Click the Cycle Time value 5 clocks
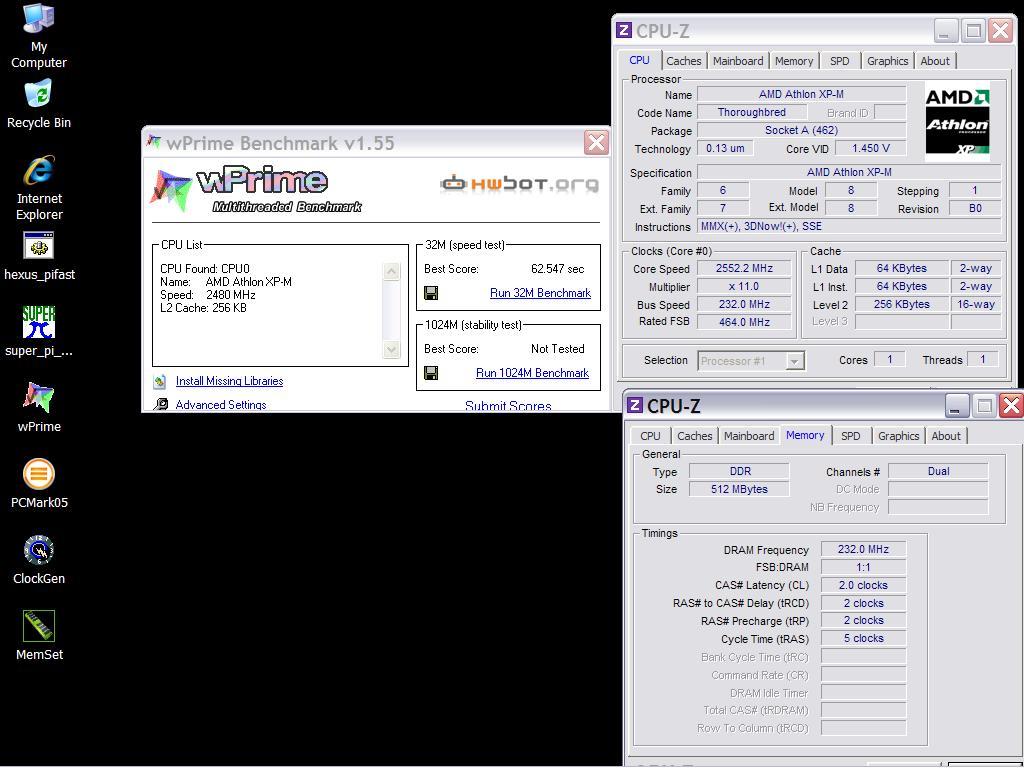The width and height of the screenshot is (1024, 768). pyautogui.click(x=863, y=638)
